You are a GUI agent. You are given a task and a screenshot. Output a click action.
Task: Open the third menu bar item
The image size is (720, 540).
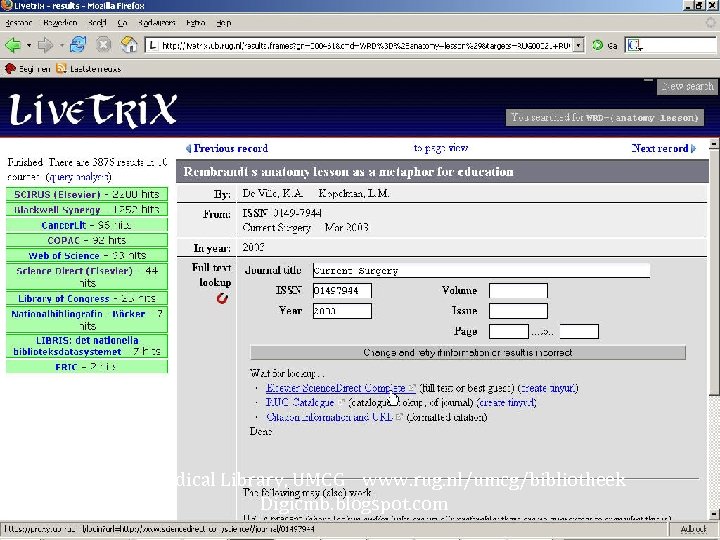tap(97, 22)
